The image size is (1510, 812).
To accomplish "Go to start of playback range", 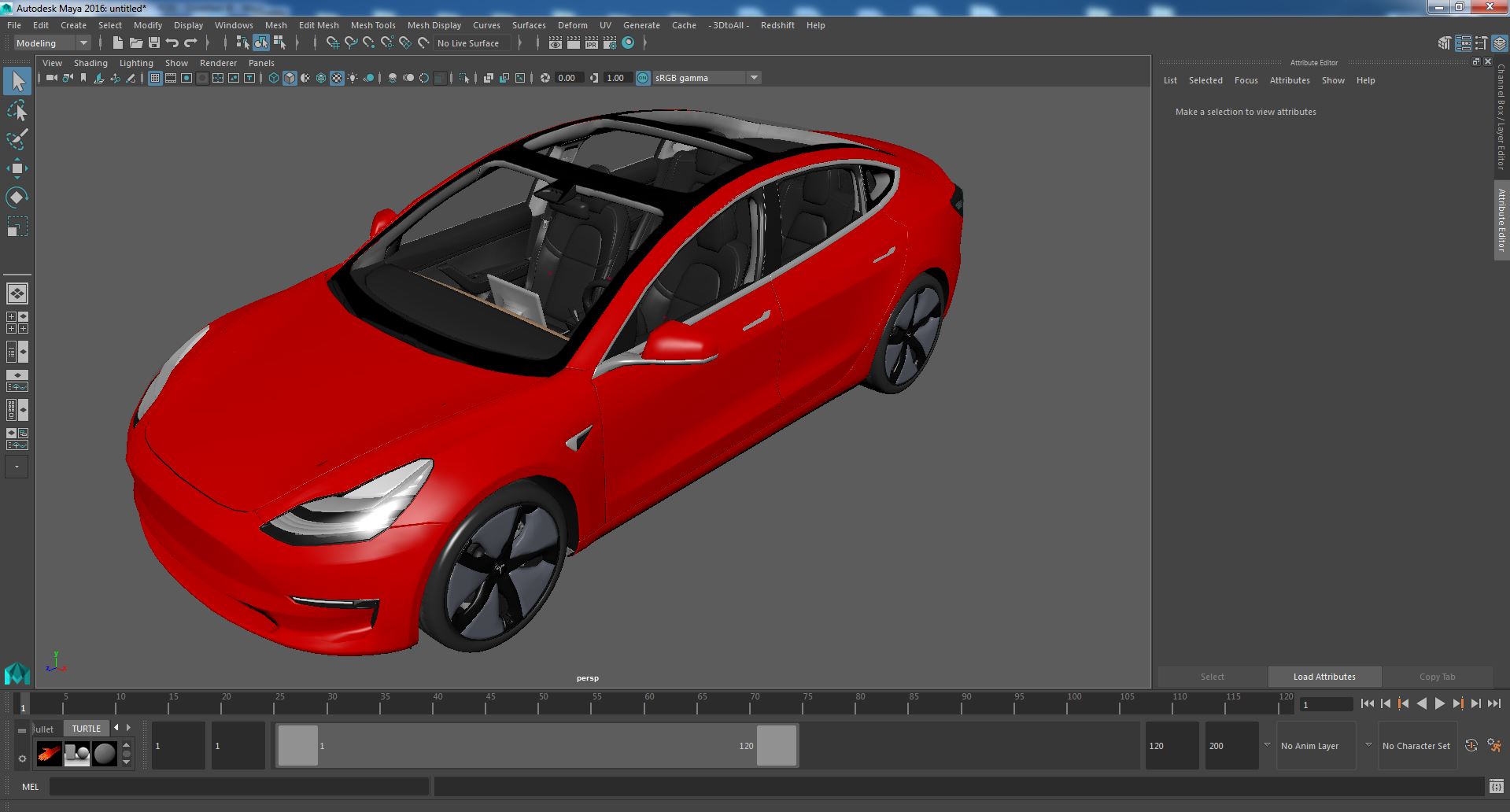I will coord(1368,704).
